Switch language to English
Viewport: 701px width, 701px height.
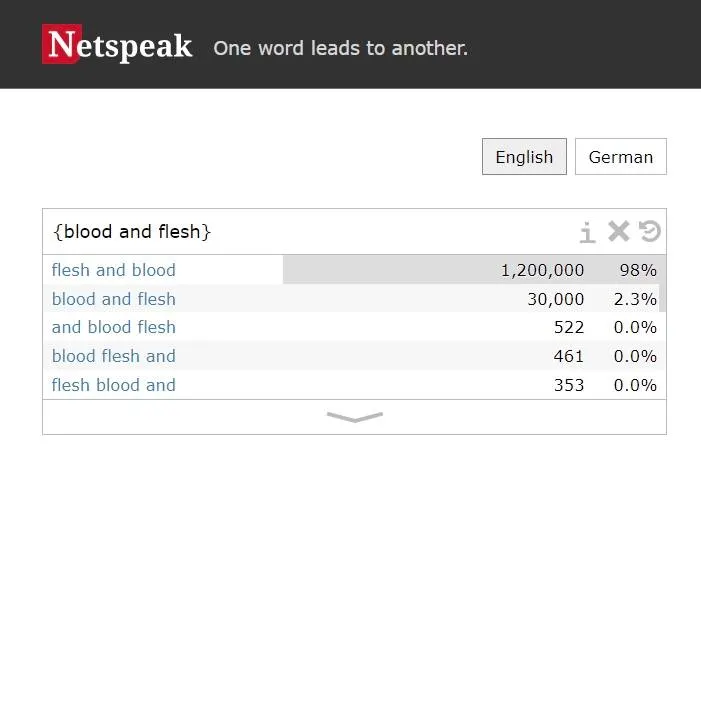tap(524, 157)
